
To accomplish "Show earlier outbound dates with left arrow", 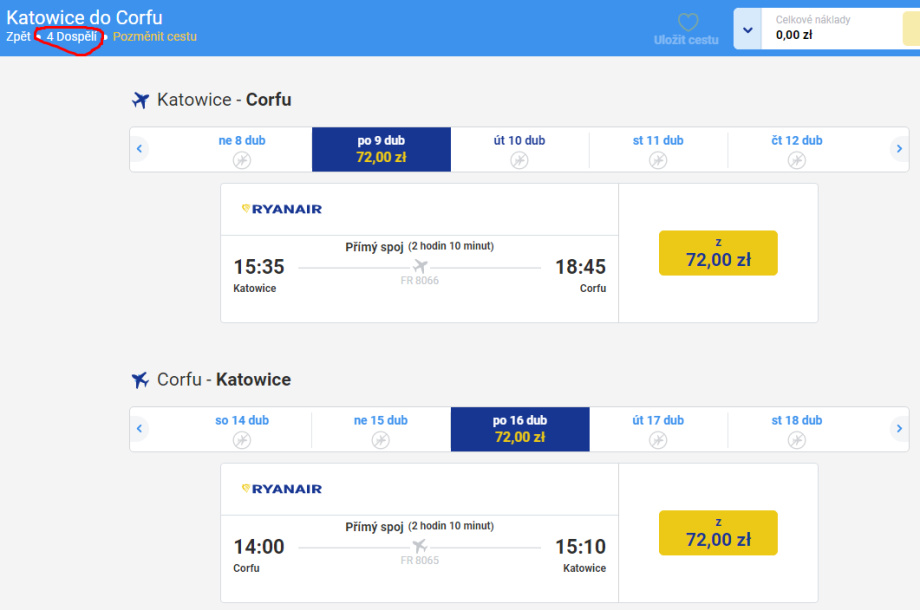I will pyautogui.click(x=140, y=150).
